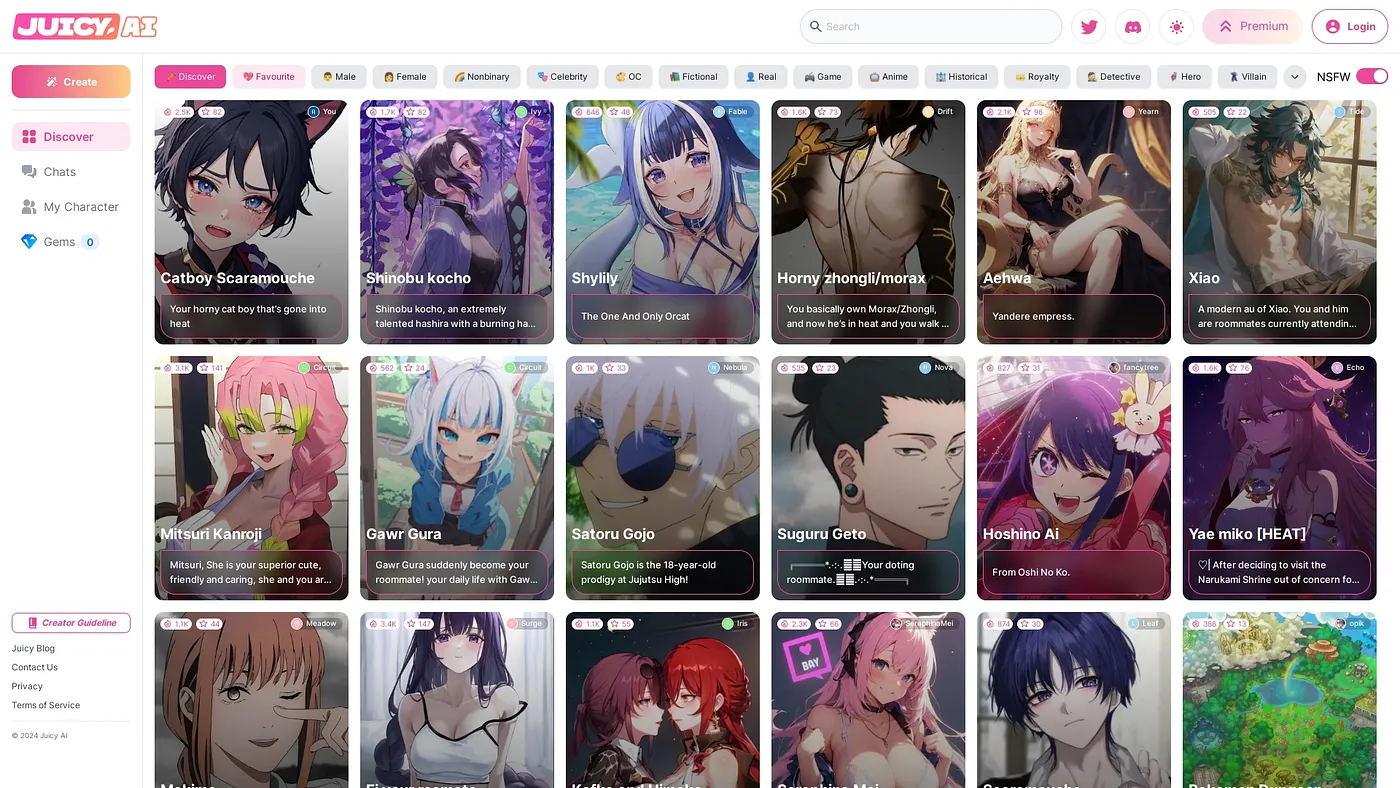Open Discover in the sidebar

[x=71, y=137]
